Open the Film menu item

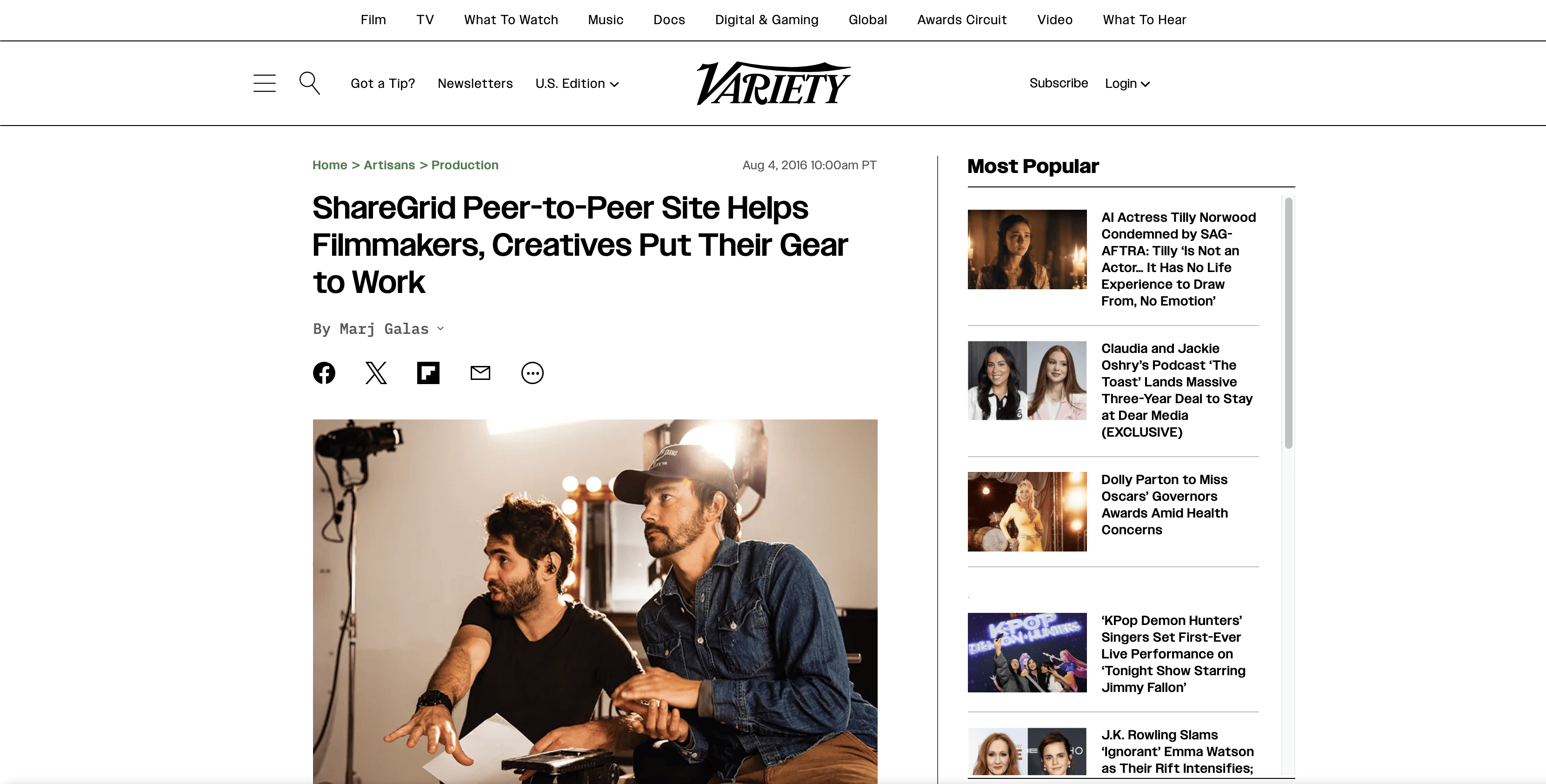[x=373, y=20]
